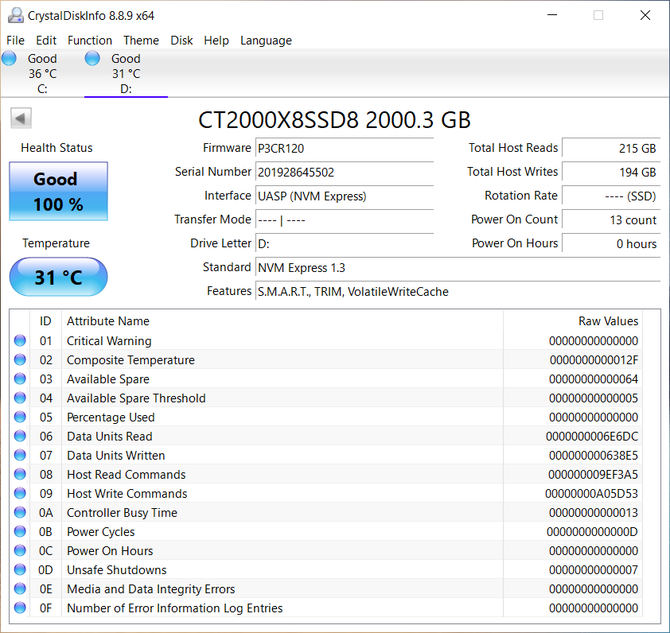Select the C: drive status orb
Image resolution: width=670 pixels, height=633 pixels.
tap(10, 59)
